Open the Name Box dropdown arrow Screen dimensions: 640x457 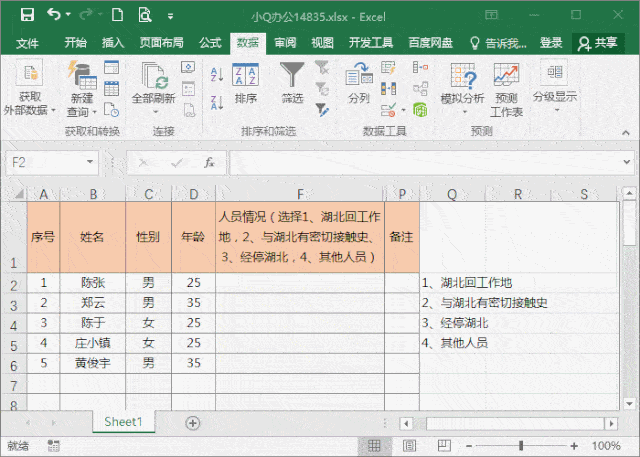[x=90, y=162]
